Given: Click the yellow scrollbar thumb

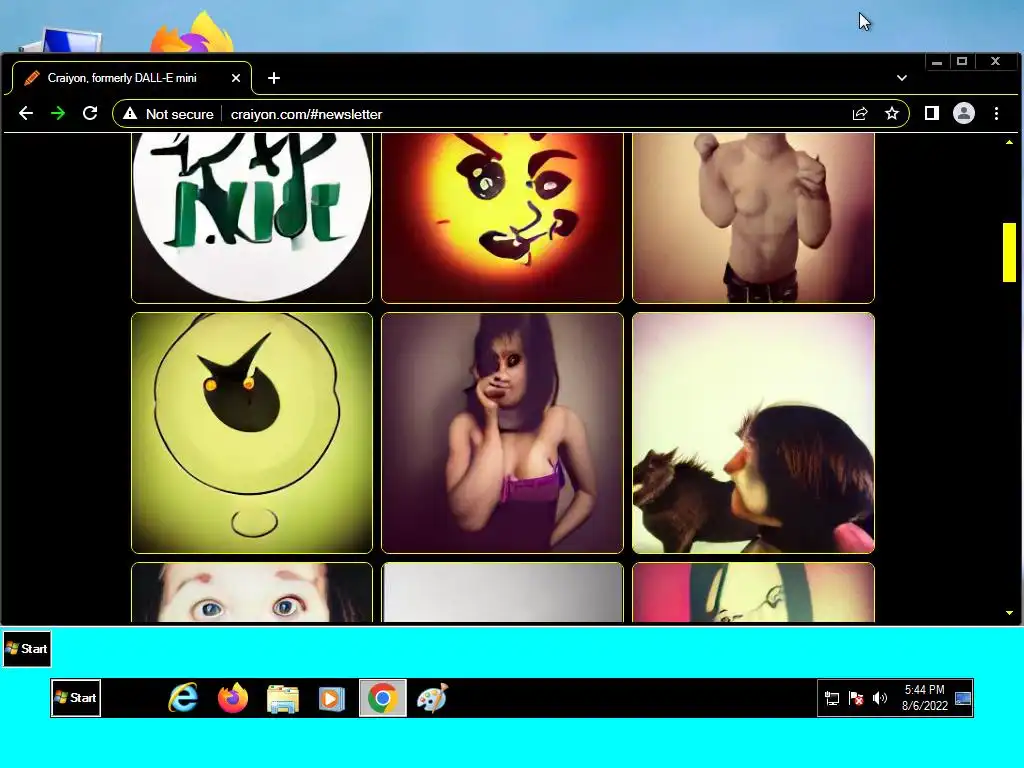Looking at the screenshot, I should point(1009,252).
